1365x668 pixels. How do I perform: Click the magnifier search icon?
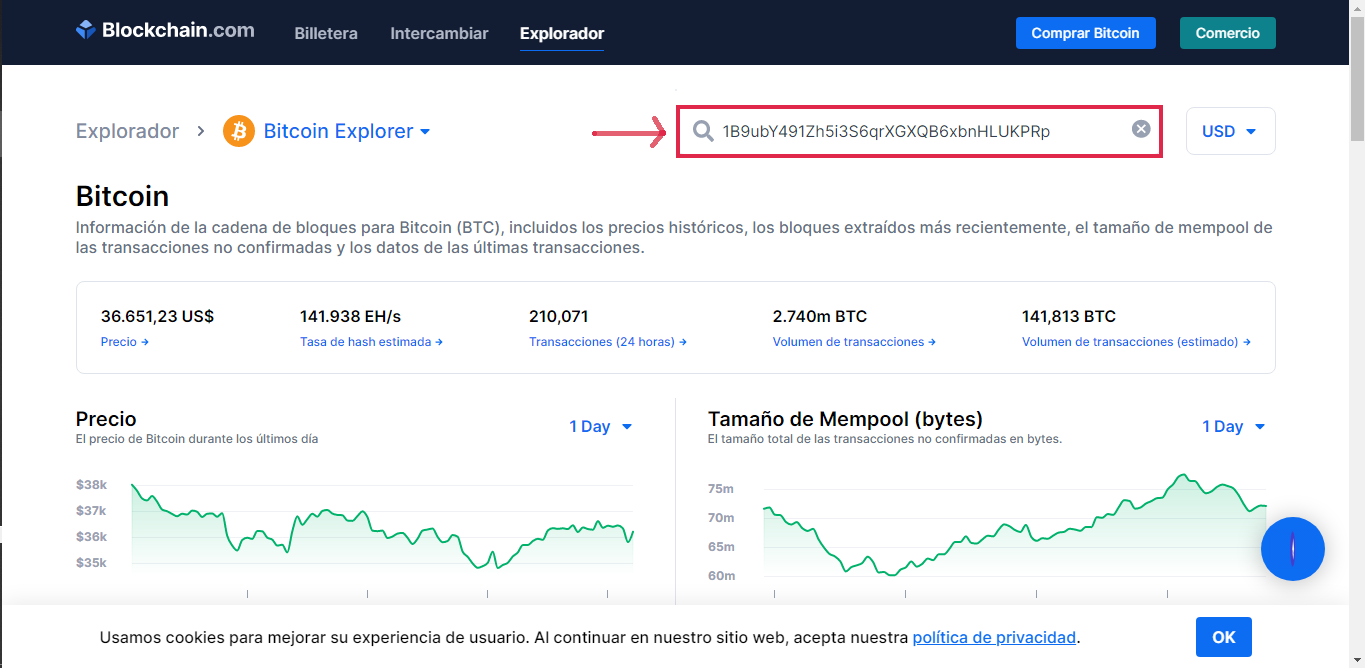tap(704, 131)
